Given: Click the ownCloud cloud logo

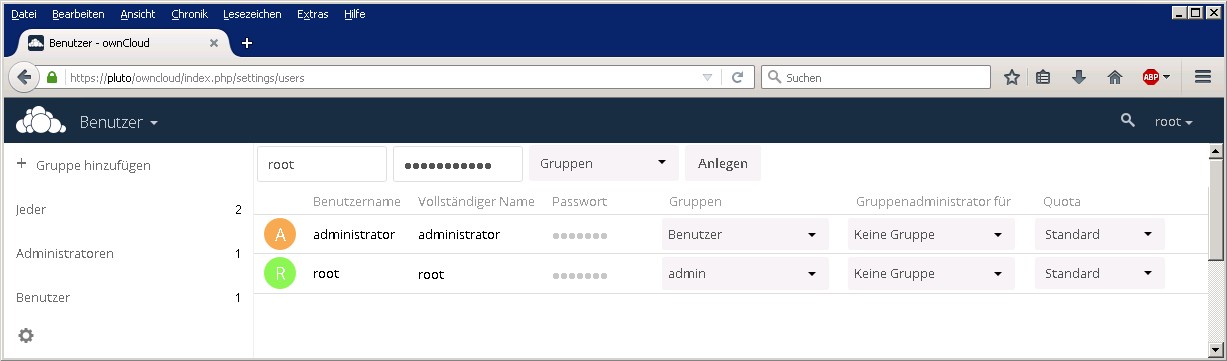Looking at the screenshot, I should (41, 120).
